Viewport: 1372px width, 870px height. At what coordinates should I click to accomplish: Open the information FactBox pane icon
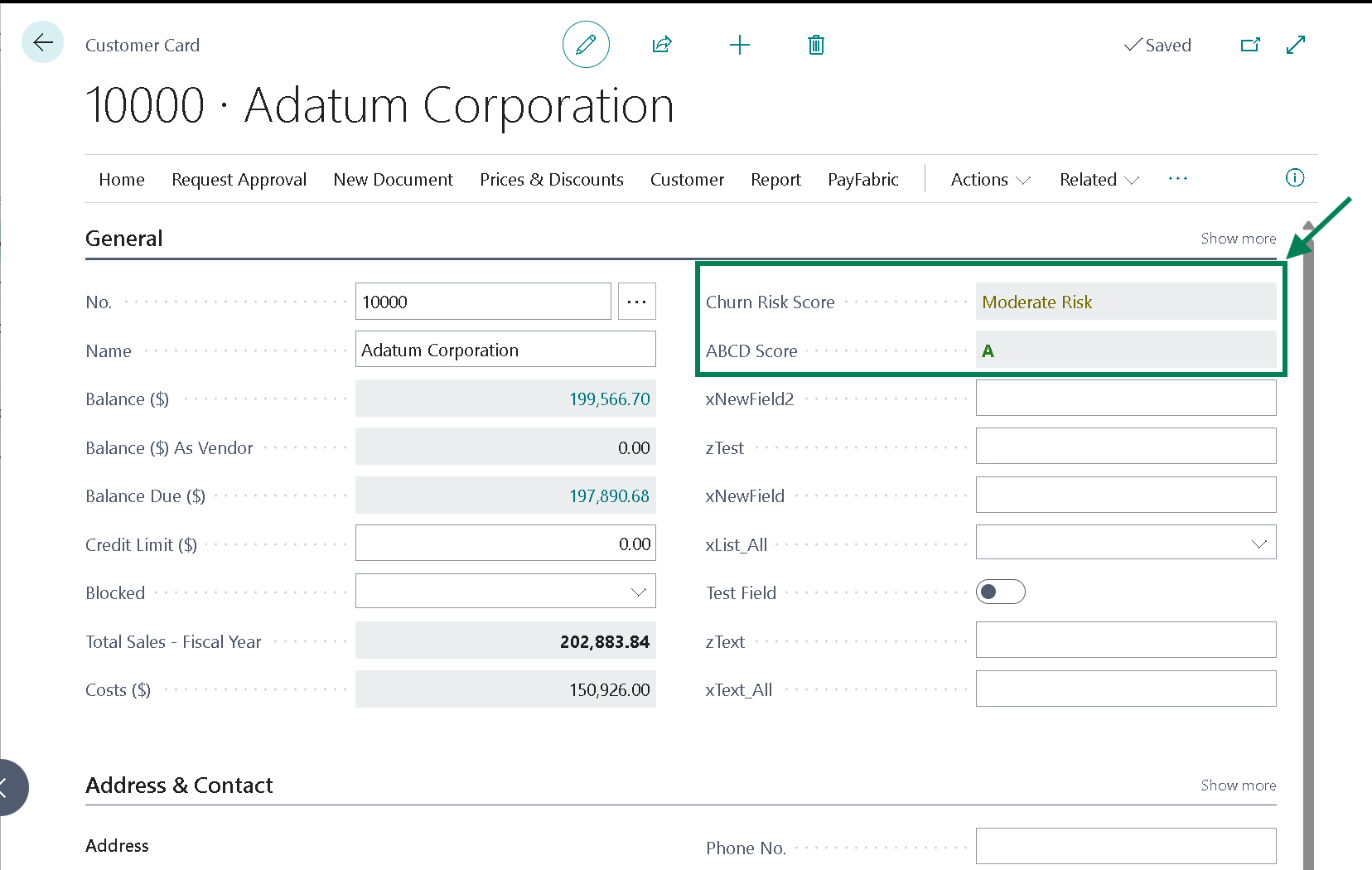[1294, 178]
